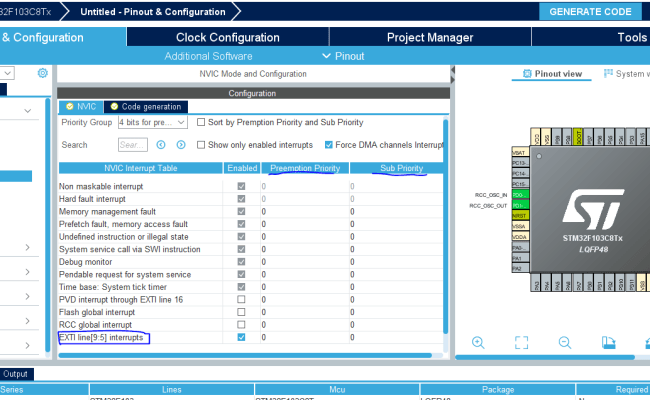Zoom in on the pinout view
650x400 pixels.
478,342
